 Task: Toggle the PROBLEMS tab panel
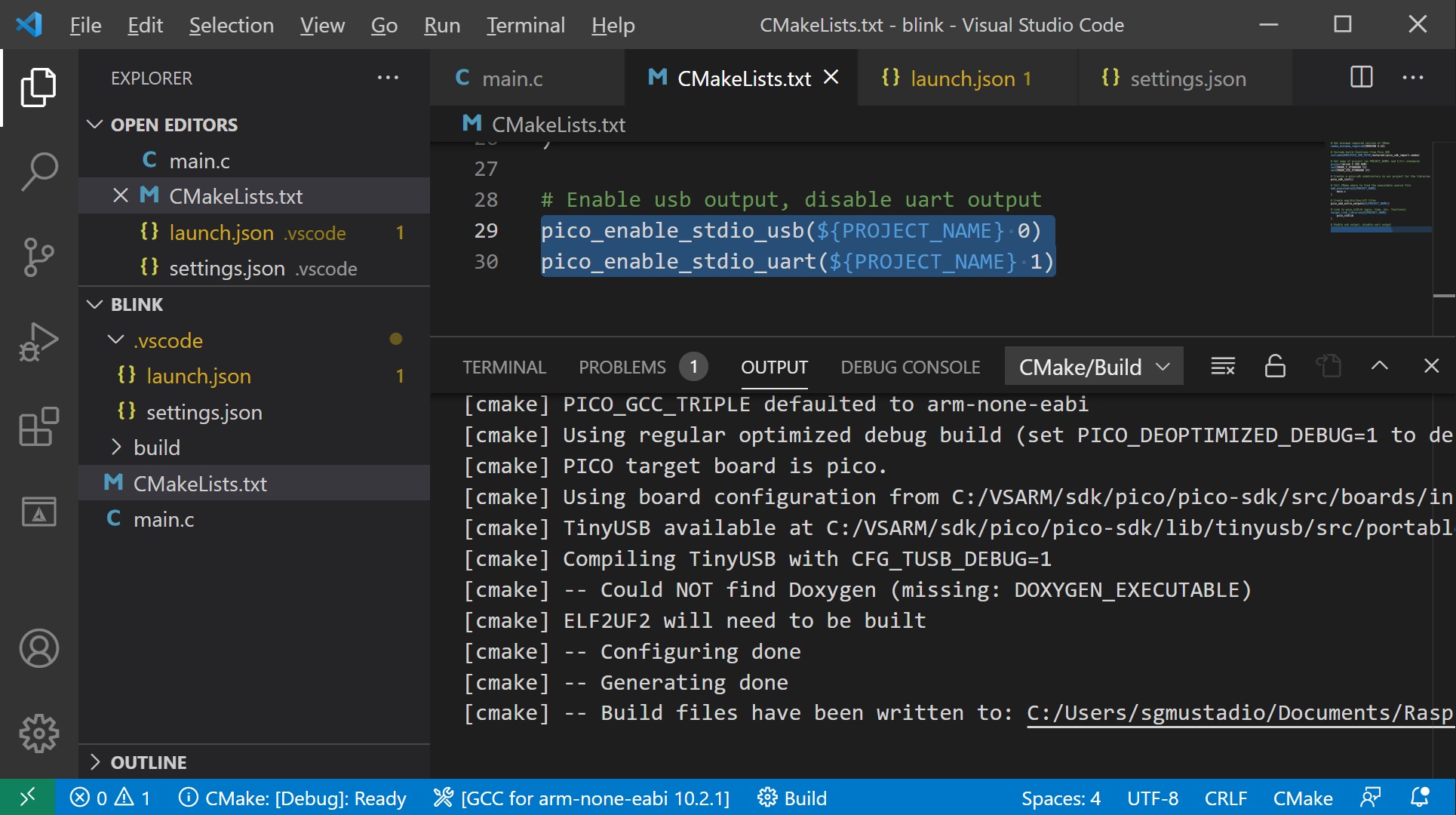point(622,365)
